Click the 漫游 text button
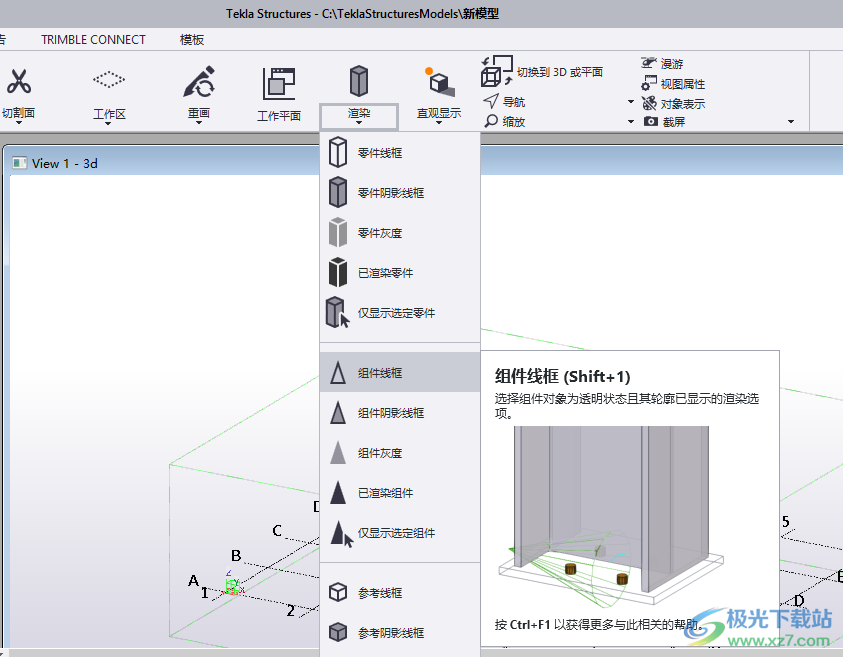The image size is (843, 657). (x=672, y=63)
